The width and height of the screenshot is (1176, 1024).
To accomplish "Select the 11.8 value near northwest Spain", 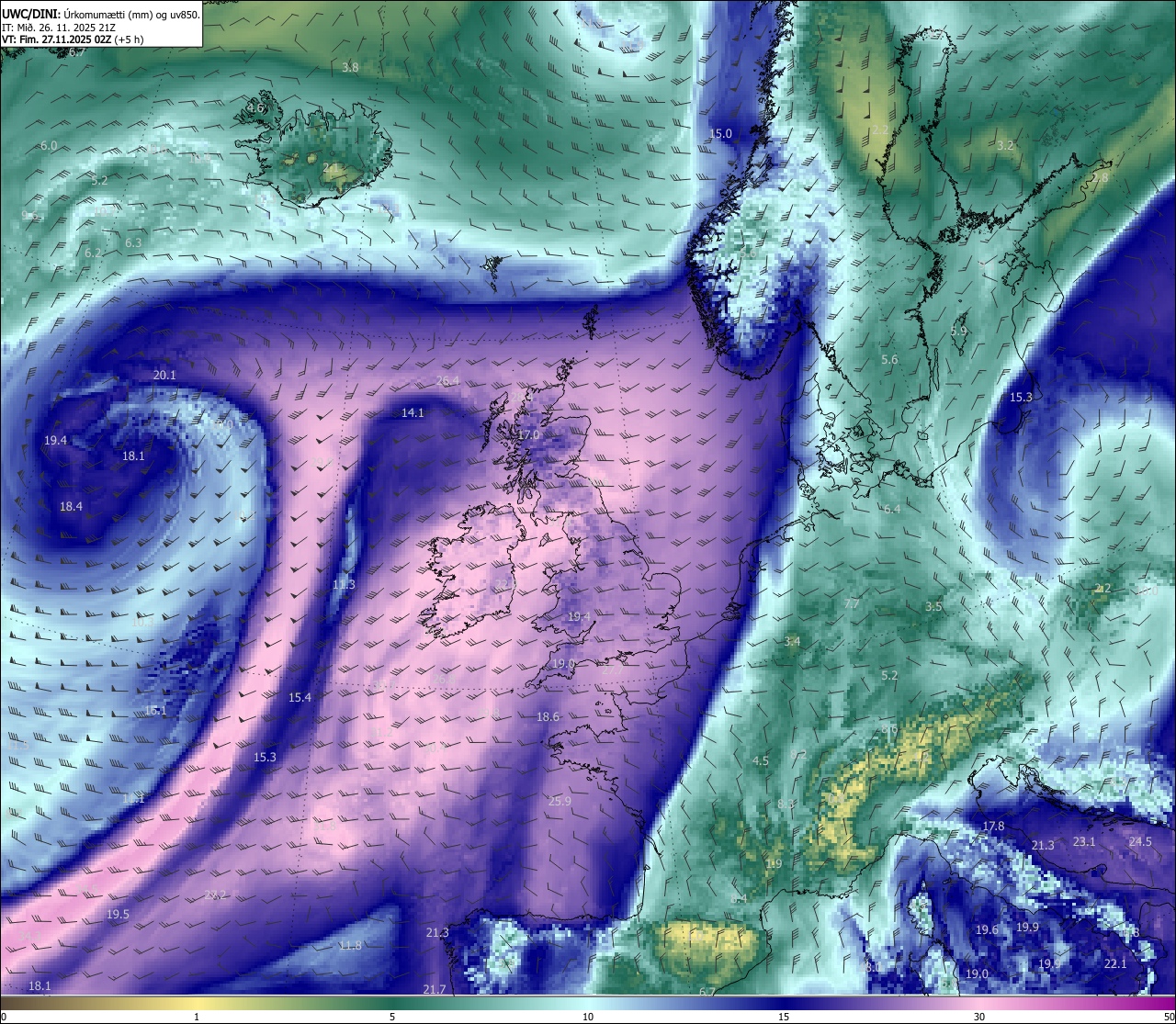I will 350,945.
